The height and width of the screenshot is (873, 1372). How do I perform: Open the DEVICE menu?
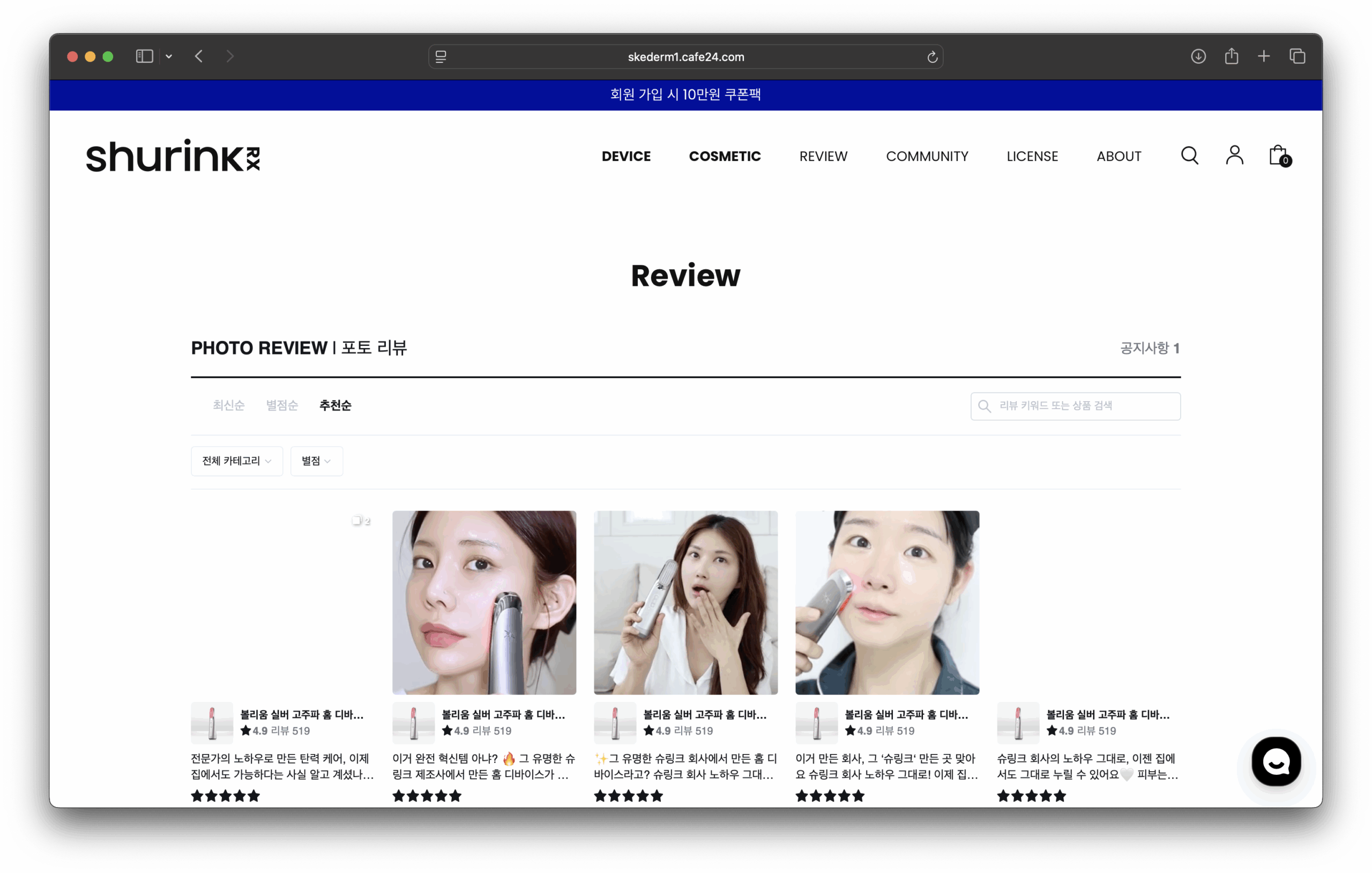pos(626,156)
